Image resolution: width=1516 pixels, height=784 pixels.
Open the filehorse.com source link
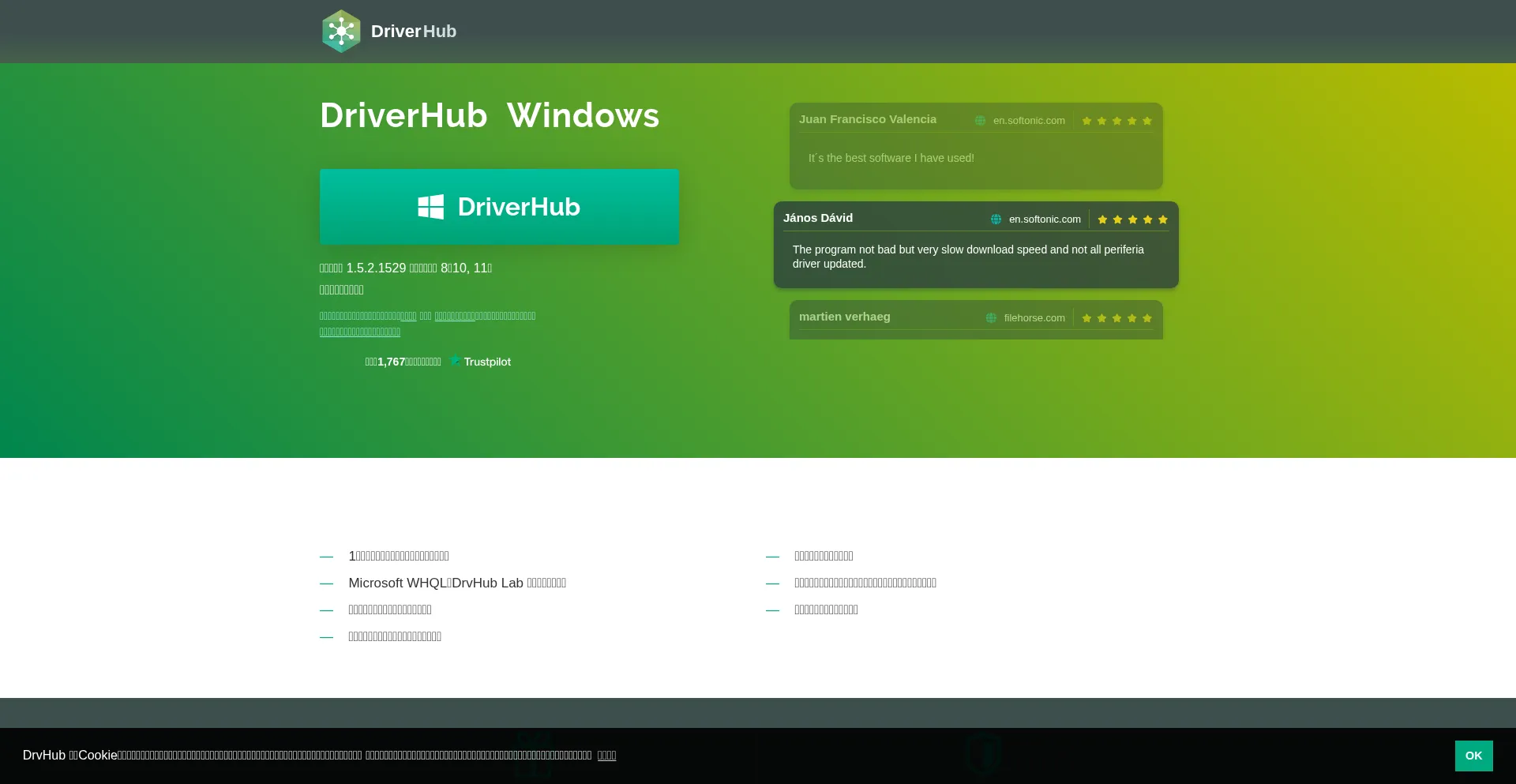[x=1034, y=318]
